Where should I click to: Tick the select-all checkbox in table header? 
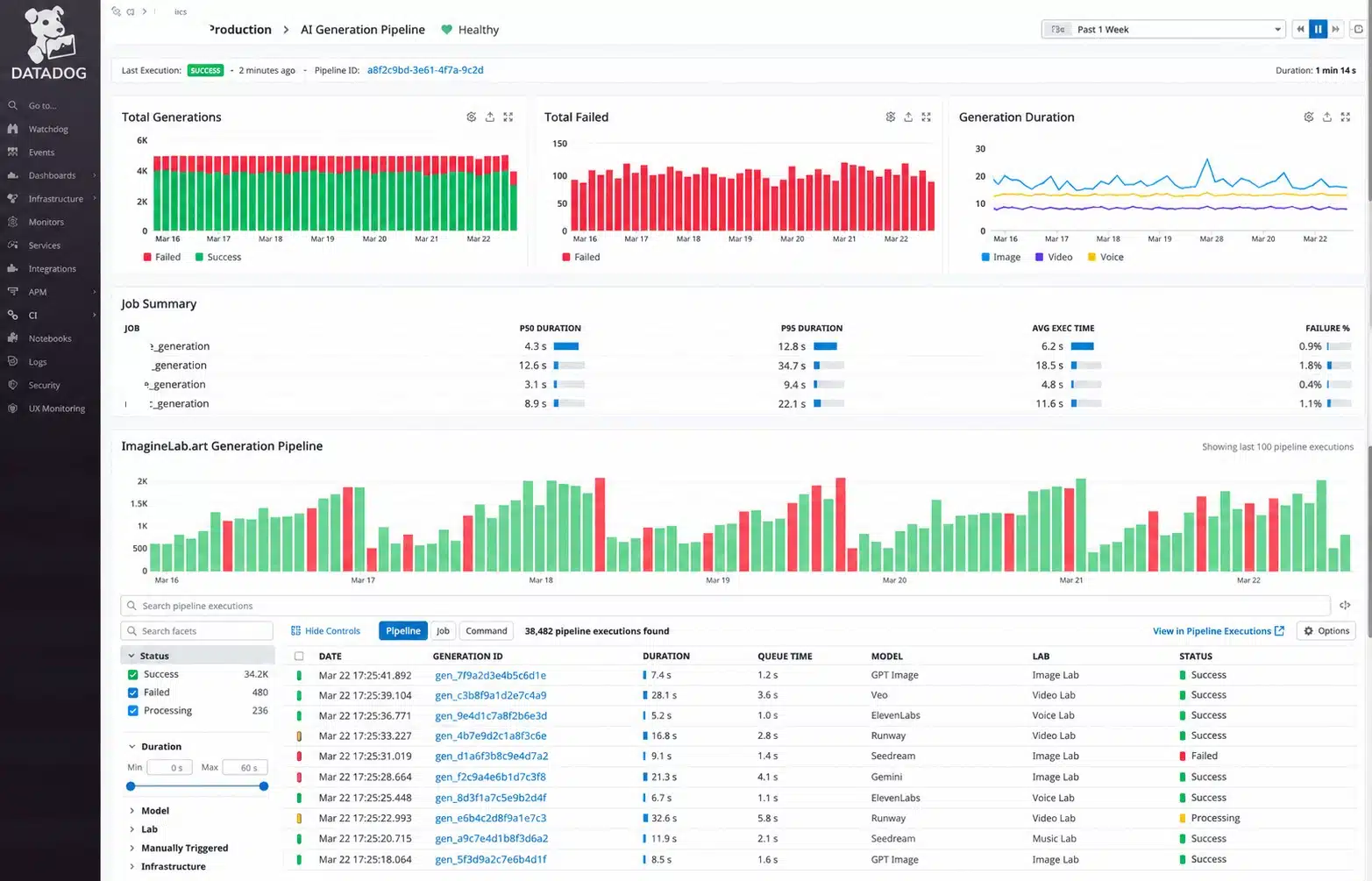pyautogui.click(x=299, y=656)
